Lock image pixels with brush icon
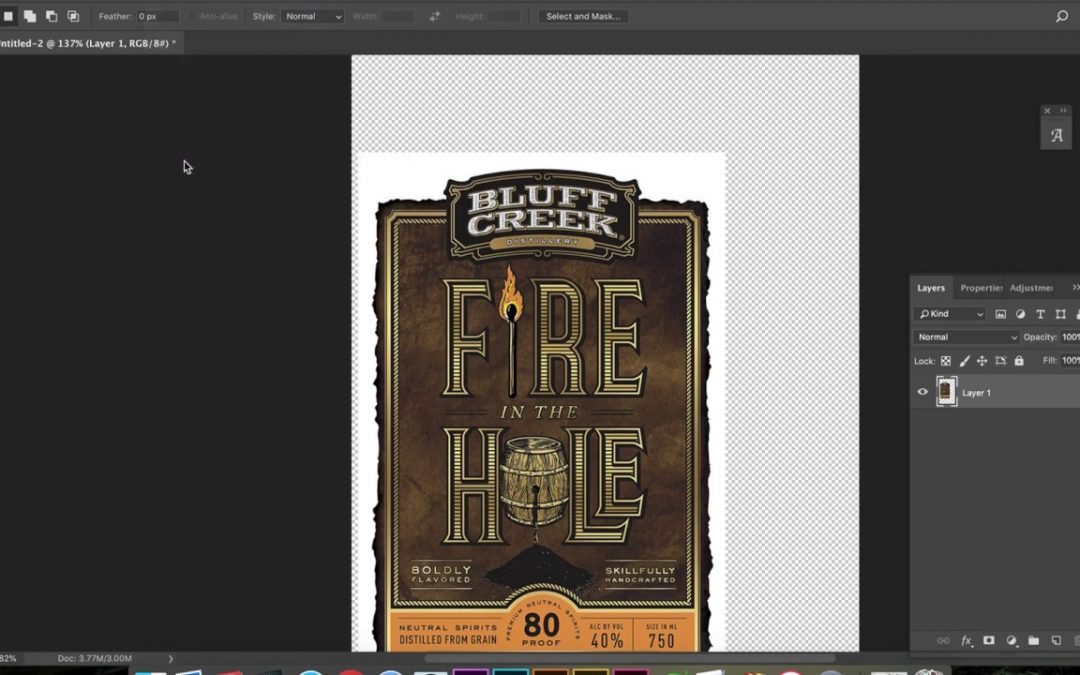 coord(964,361)
